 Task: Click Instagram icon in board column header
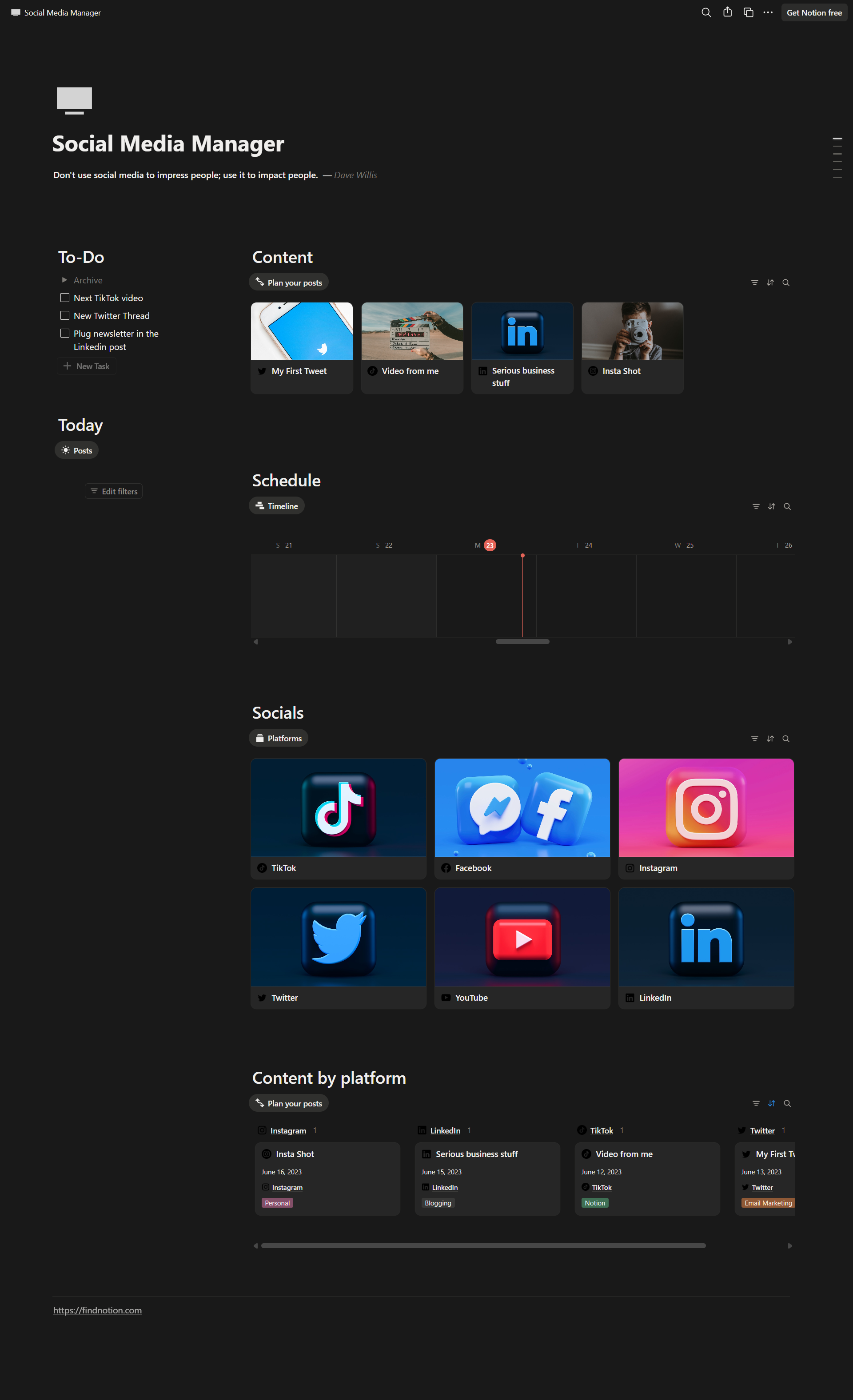pyautogui.click(x=262, y=1131)
